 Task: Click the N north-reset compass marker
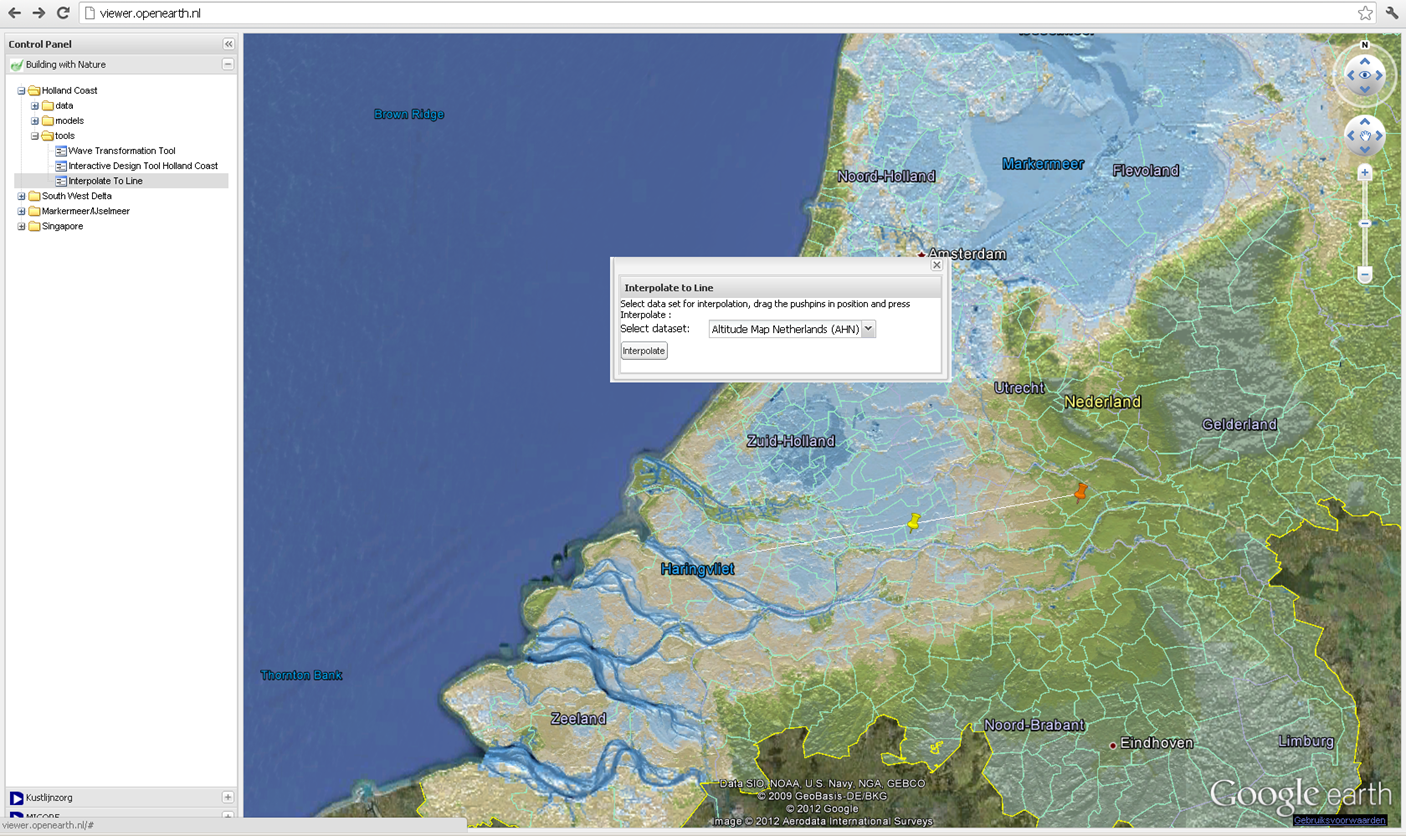pyautogui.click(x=1365, y=45)
